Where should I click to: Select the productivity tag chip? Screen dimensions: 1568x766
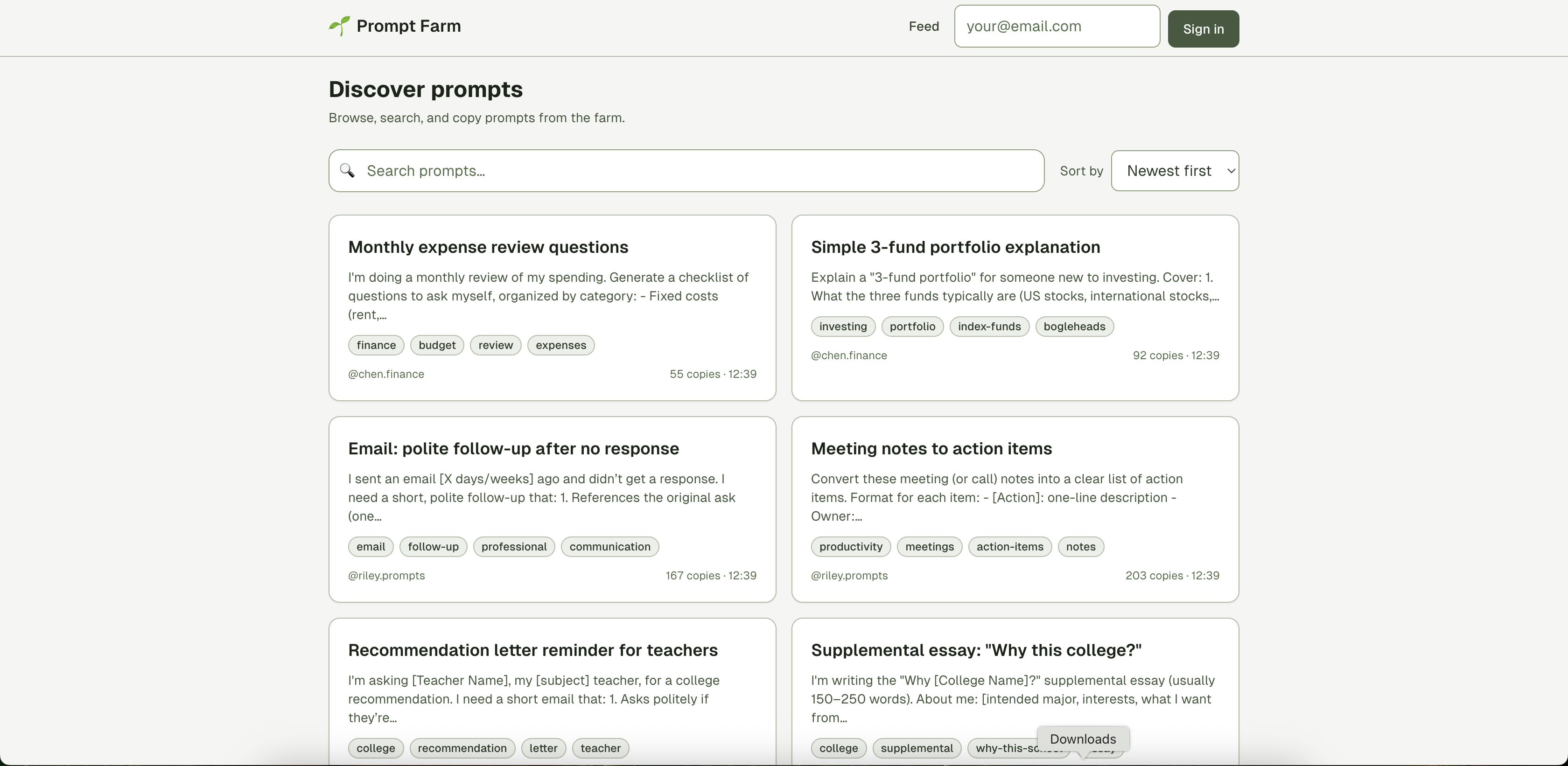(850, 546)
